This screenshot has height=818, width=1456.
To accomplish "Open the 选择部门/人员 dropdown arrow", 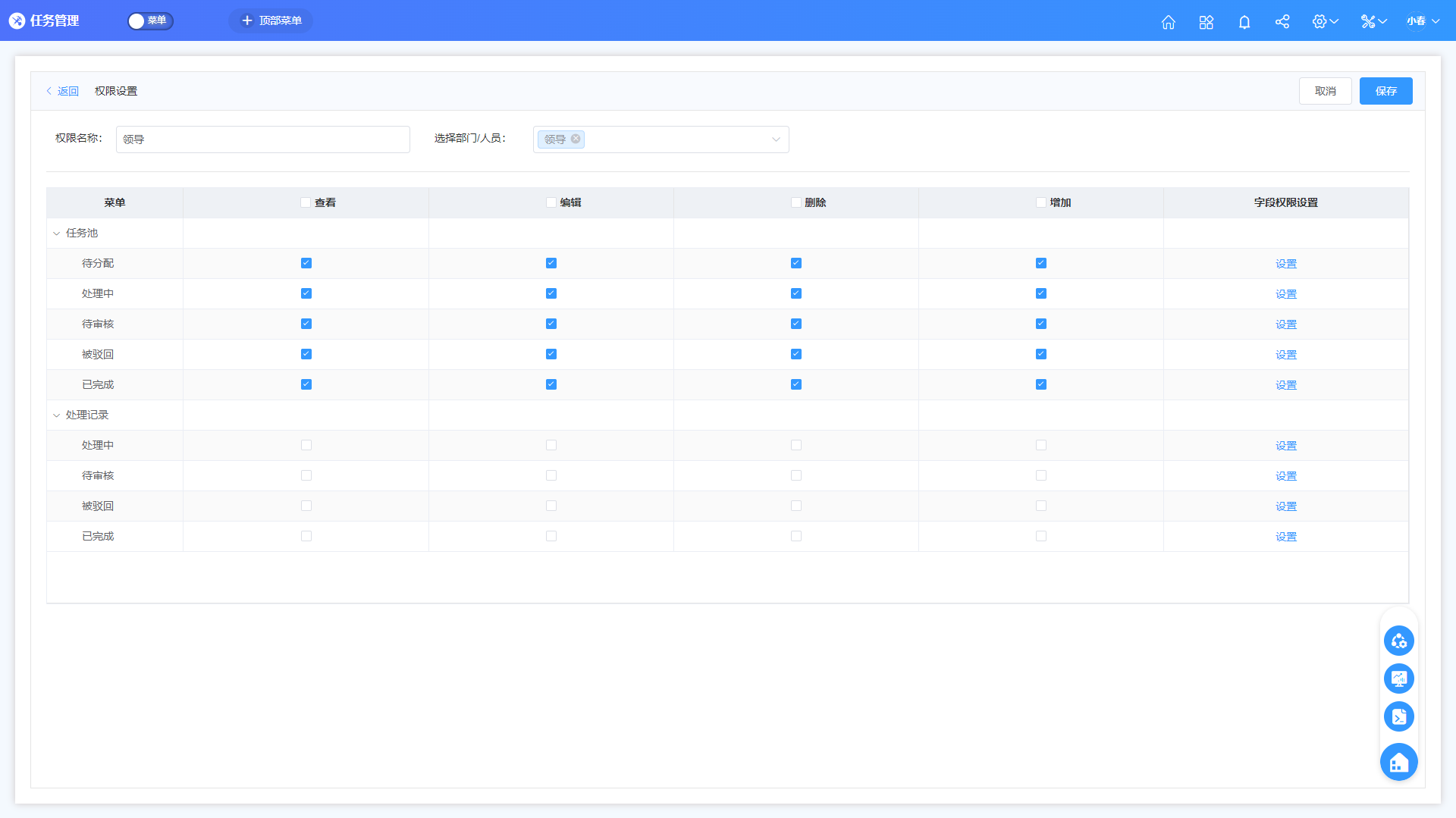I will tap(775, 139).
